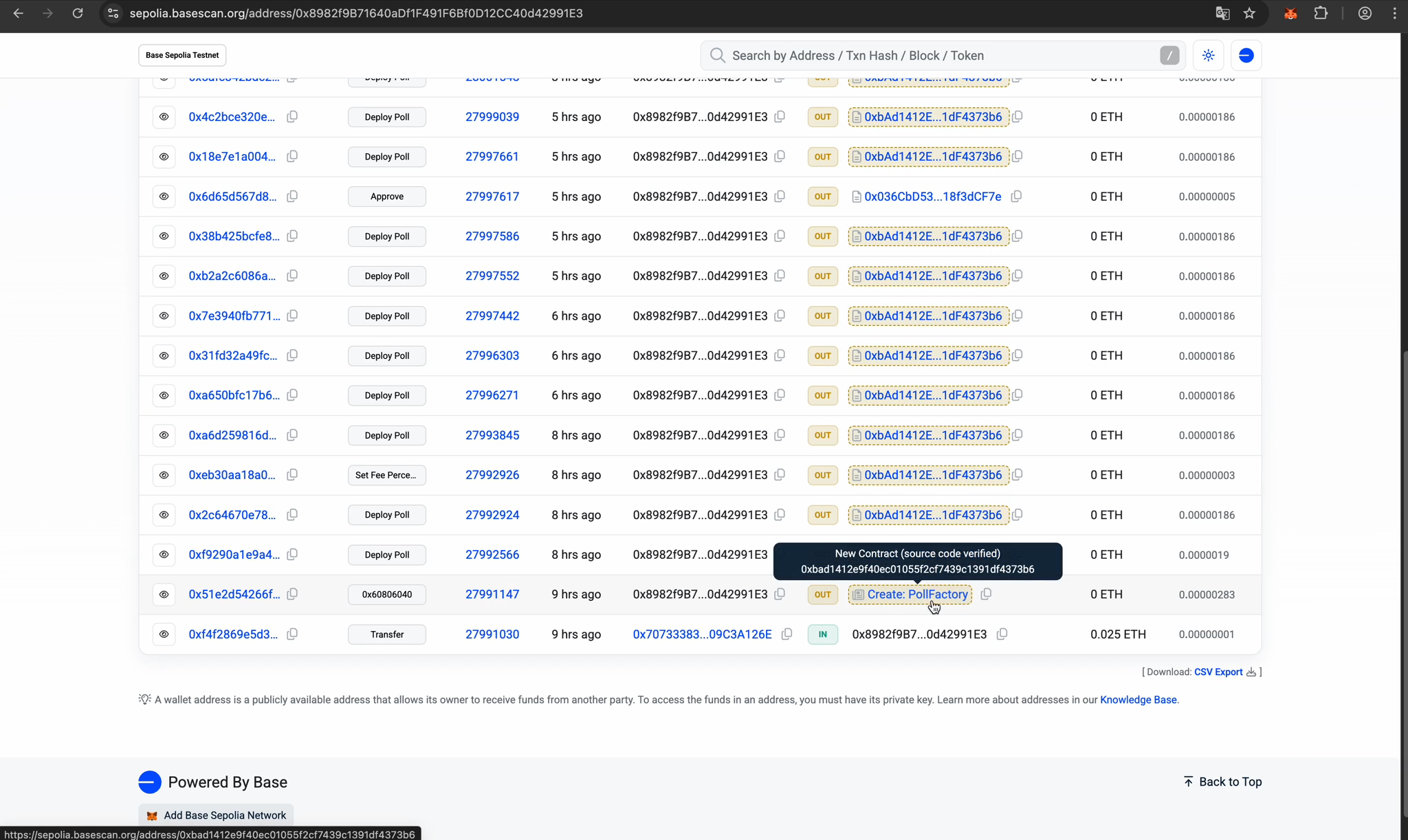Click the Base Sepolia Testnet button
The image size is (1408, 840).
pos(182,55)
